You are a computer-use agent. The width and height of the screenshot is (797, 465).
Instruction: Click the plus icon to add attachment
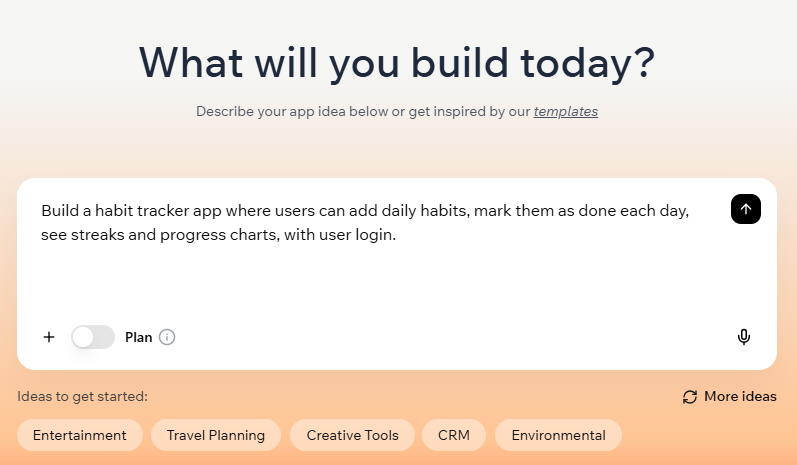49,337
